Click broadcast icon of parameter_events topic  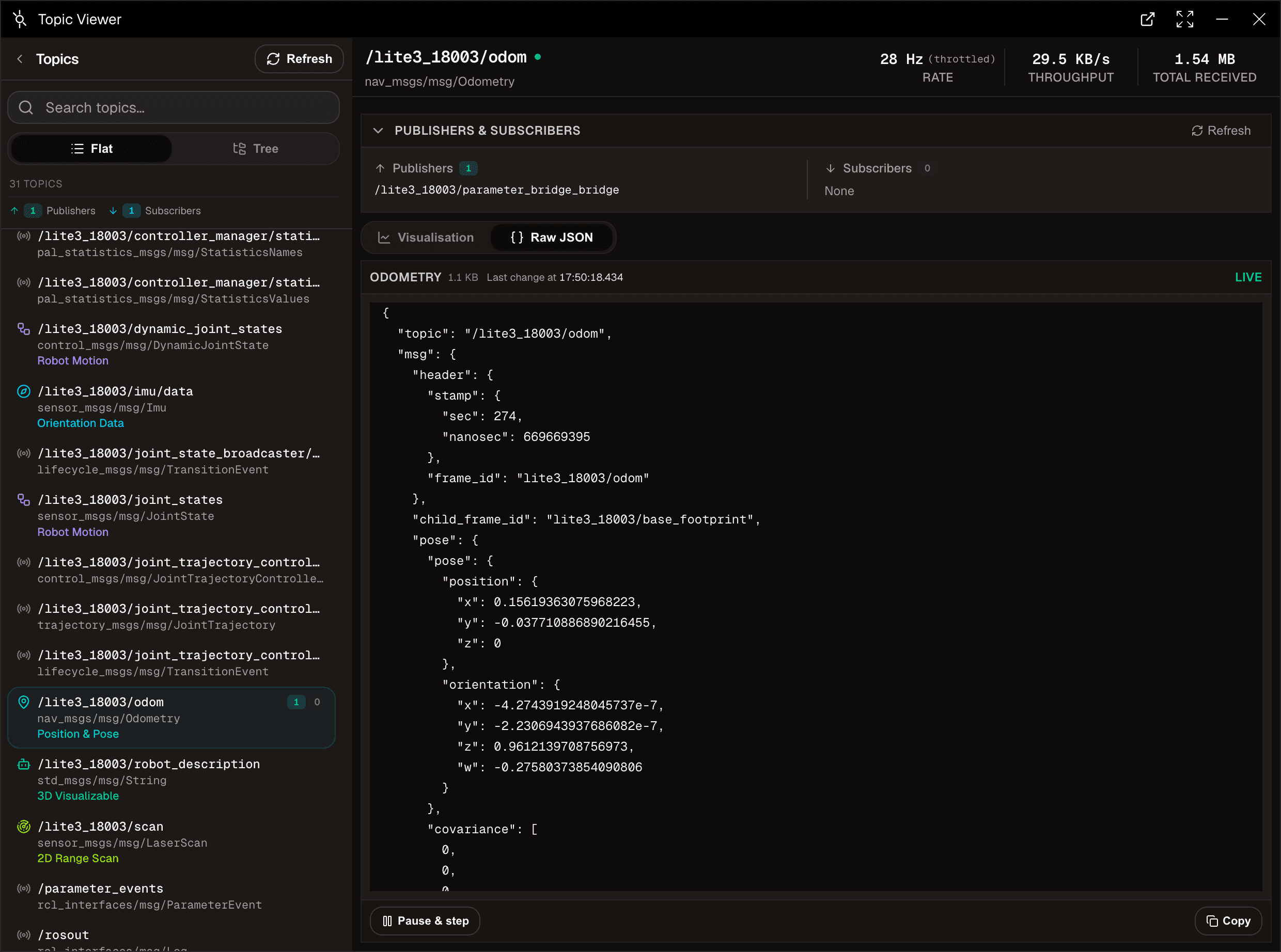point(24,889)
